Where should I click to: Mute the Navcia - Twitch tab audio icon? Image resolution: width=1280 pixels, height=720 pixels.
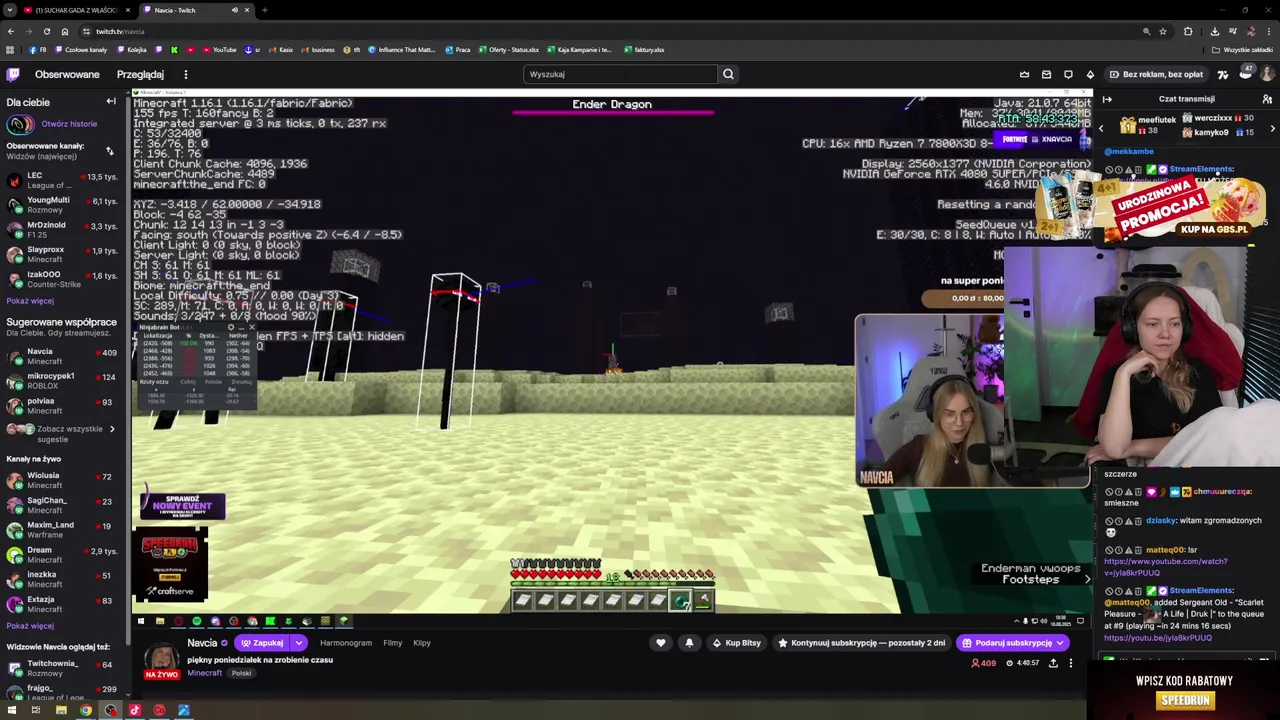click(x=235, y=10)
